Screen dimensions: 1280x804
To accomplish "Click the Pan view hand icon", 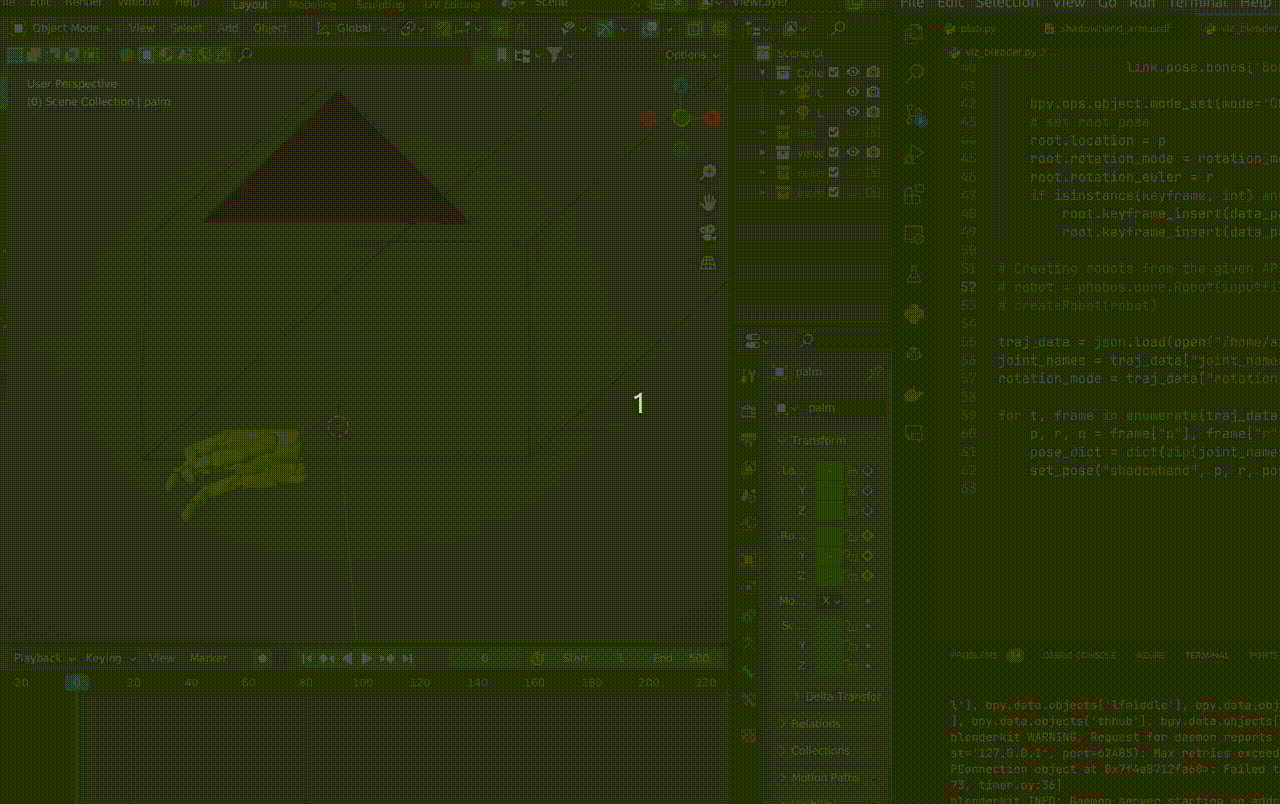I will (708, 203).
